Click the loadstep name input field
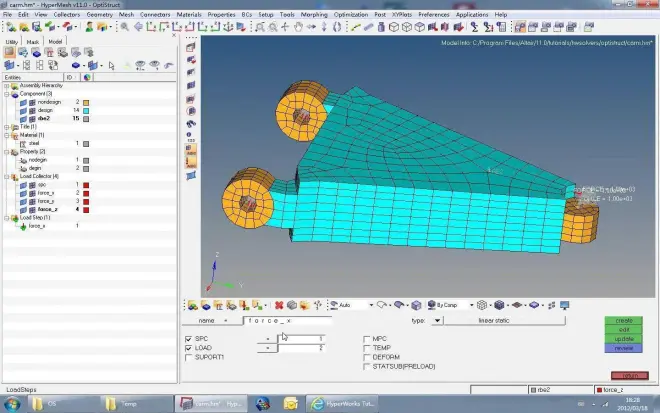 click(x=285, y=321)
